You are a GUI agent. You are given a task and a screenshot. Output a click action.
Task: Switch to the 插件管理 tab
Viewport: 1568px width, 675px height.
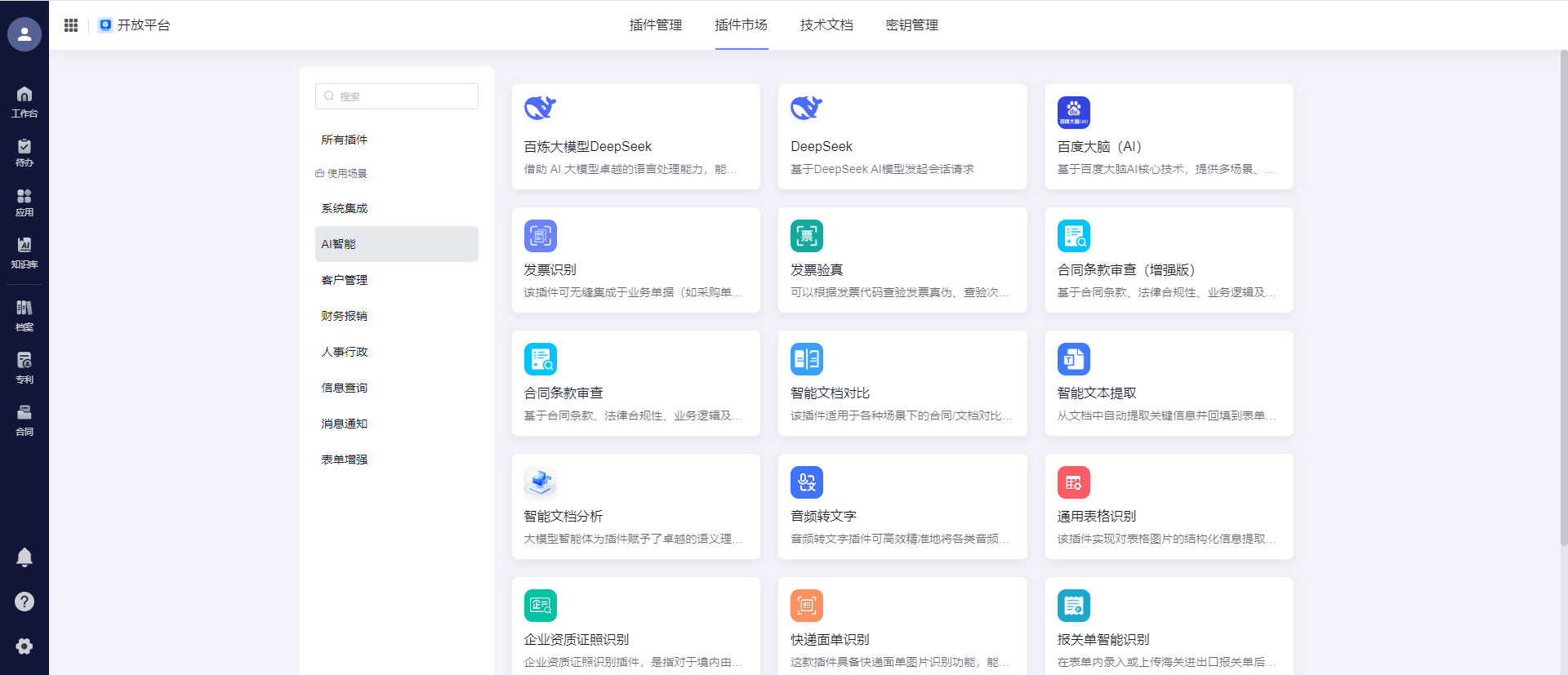655,25
